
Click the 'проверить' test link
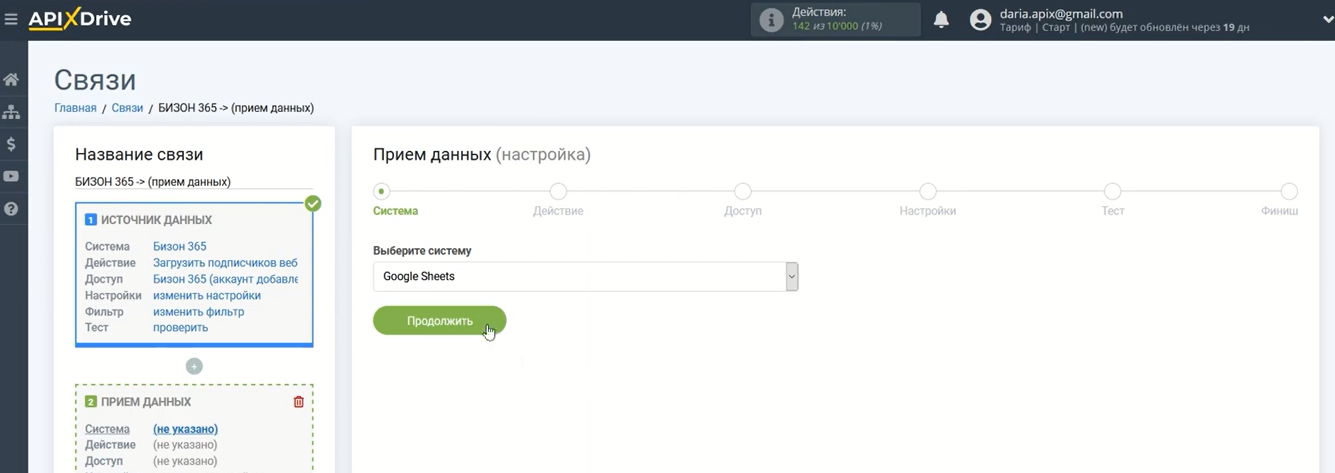(x=180, y=327)
